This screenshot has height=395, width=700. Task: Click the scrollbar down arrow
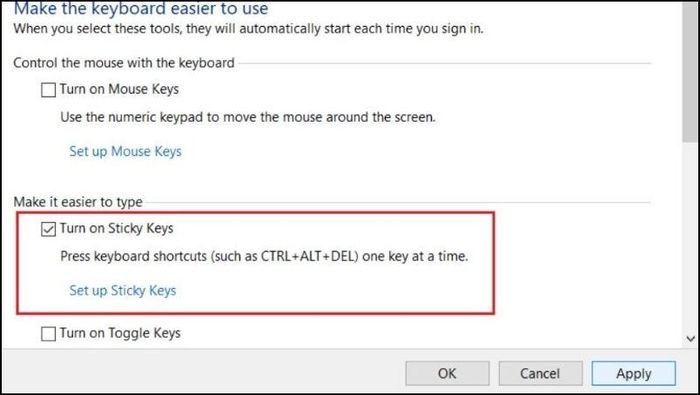tap(691, 339)
